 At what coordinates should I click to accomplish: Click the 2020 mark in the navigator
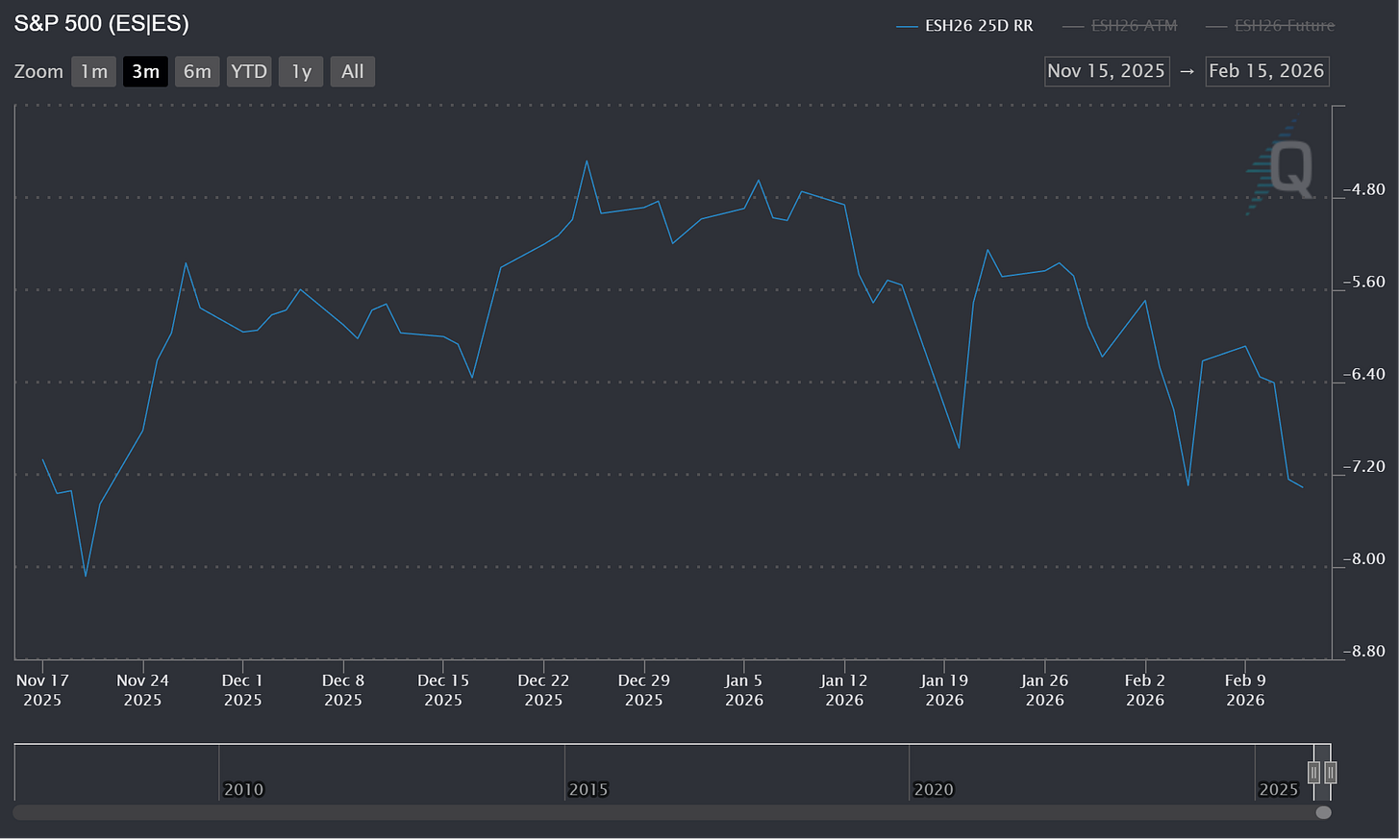934,789
